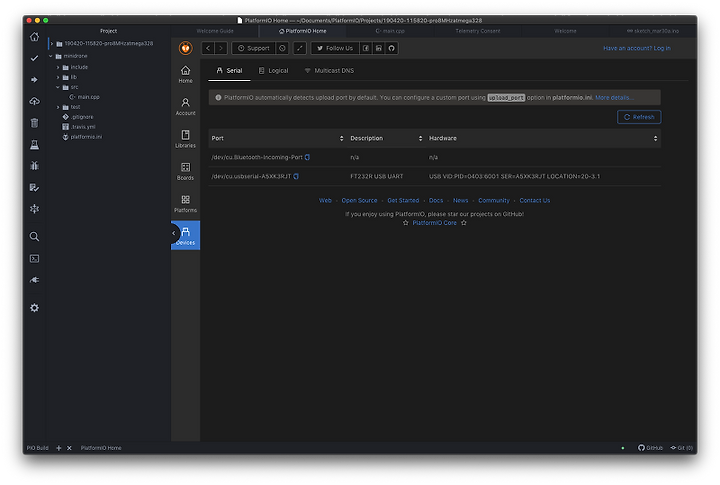Open Boards in PIO sidebar
Viewport: 720px width, 485px height.
pyautogui.click(x=186, y=171)
